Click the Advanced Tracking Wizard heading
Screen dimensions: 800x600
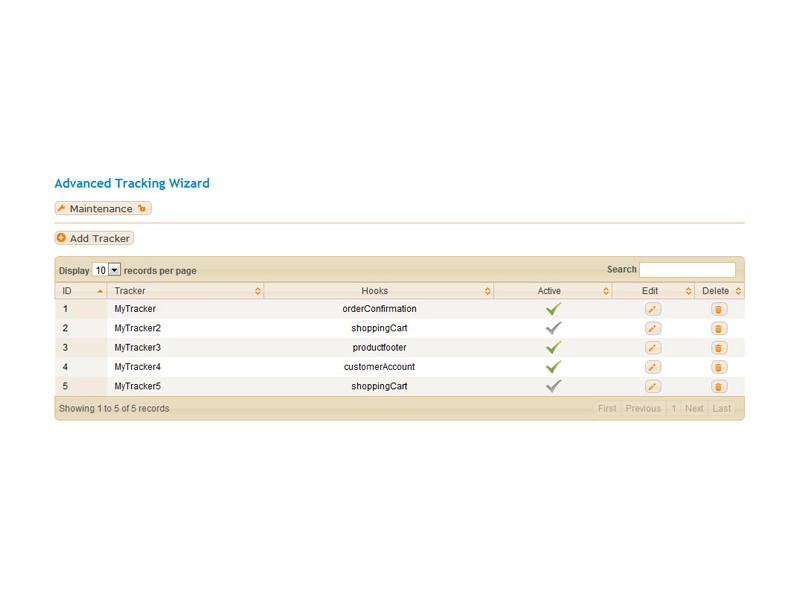coord(132,183)
